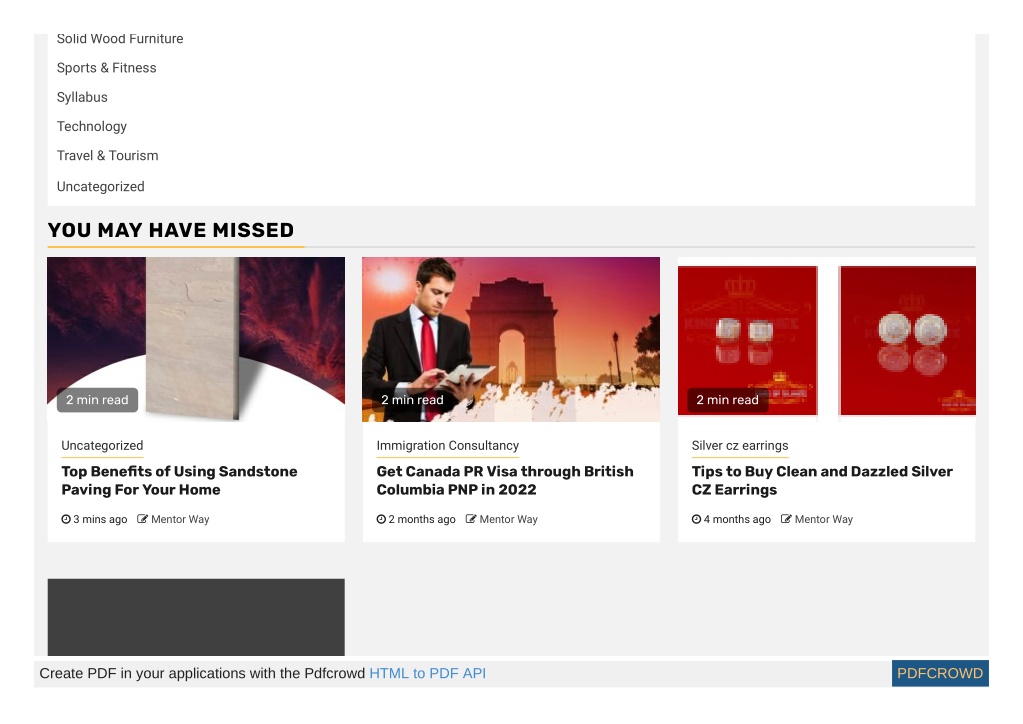Click the clock icon beside 2 months ago

pyautogui.click(x=381, y=519)
